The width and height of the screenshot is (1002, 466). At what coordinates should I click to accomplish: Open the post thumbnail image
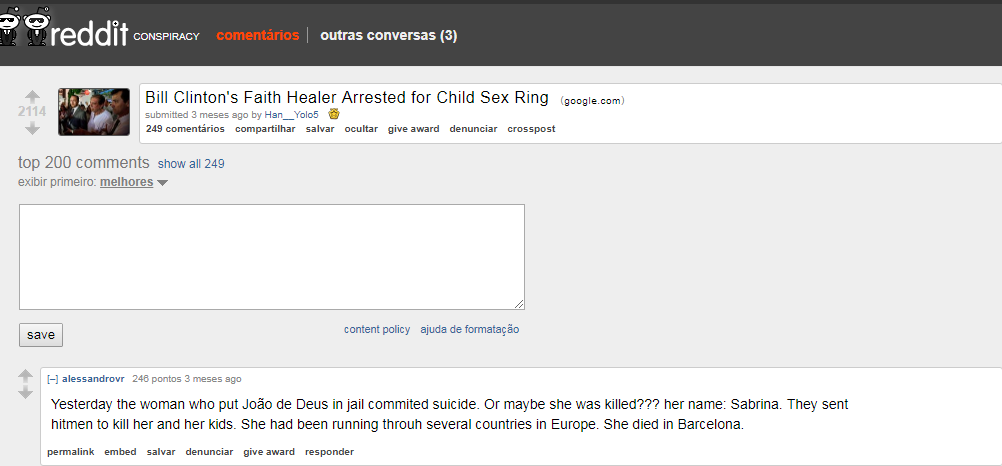[94, 112]
